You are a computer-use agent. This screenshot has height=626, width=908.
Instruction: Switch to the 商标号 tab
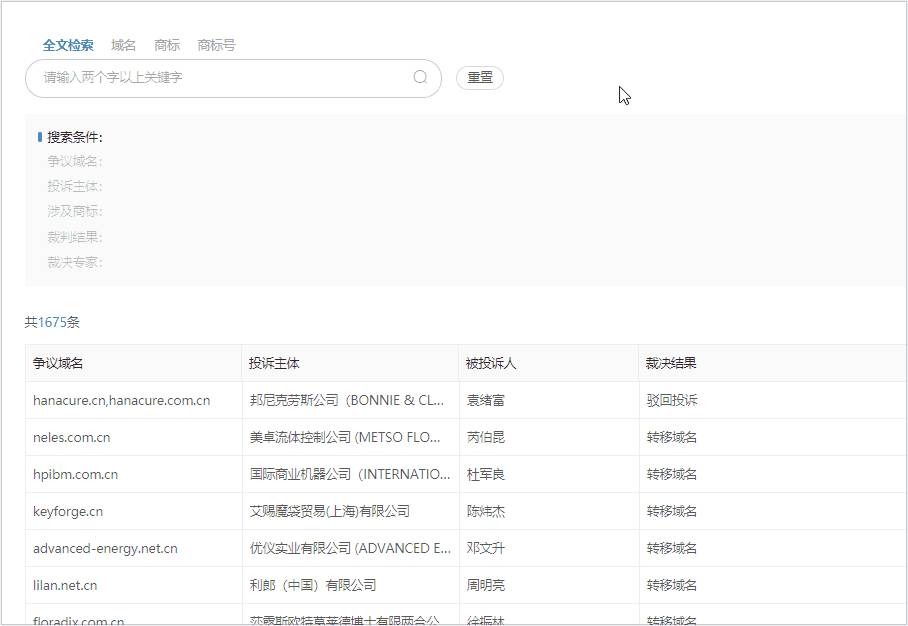(x=214, y=44)
